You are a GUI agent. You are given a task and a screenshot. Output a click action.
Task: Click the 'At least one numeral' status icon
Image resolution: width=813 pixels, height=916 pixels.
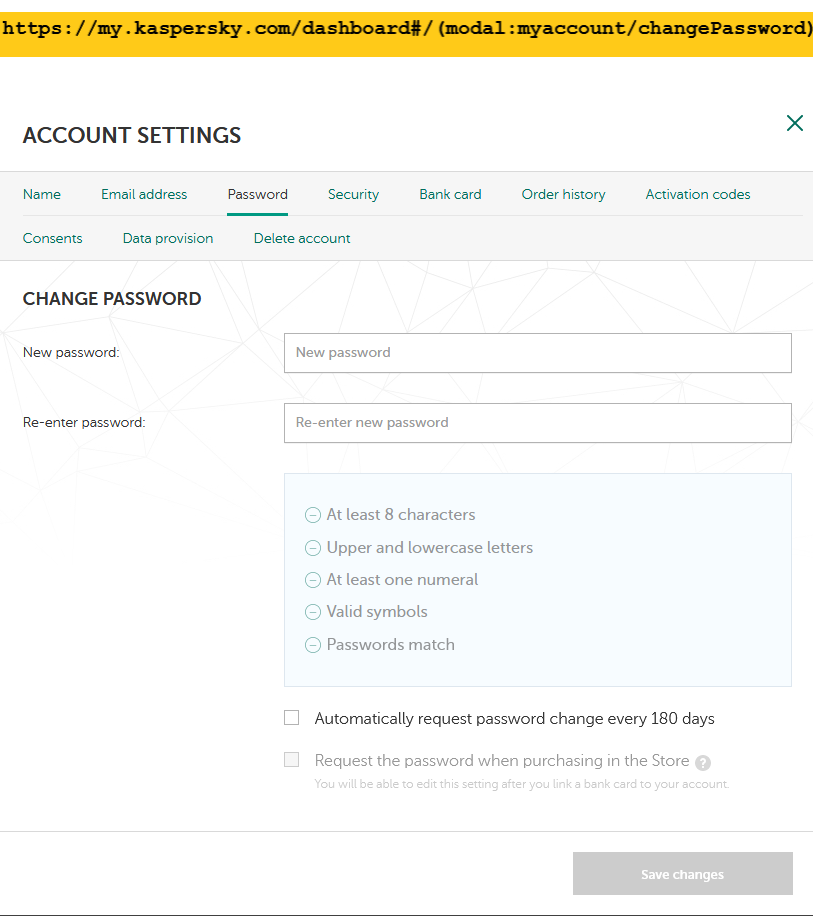(313, 580)
